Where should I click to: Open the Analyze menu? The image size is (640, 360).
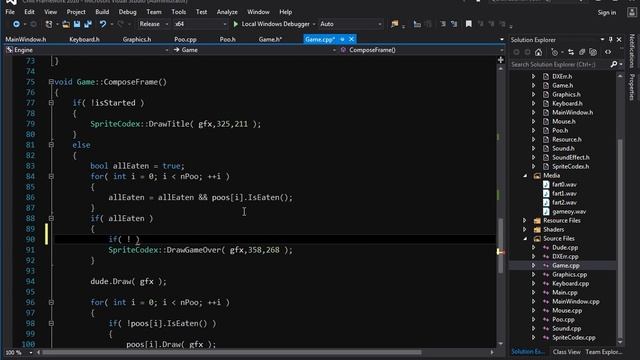(227, 12)
